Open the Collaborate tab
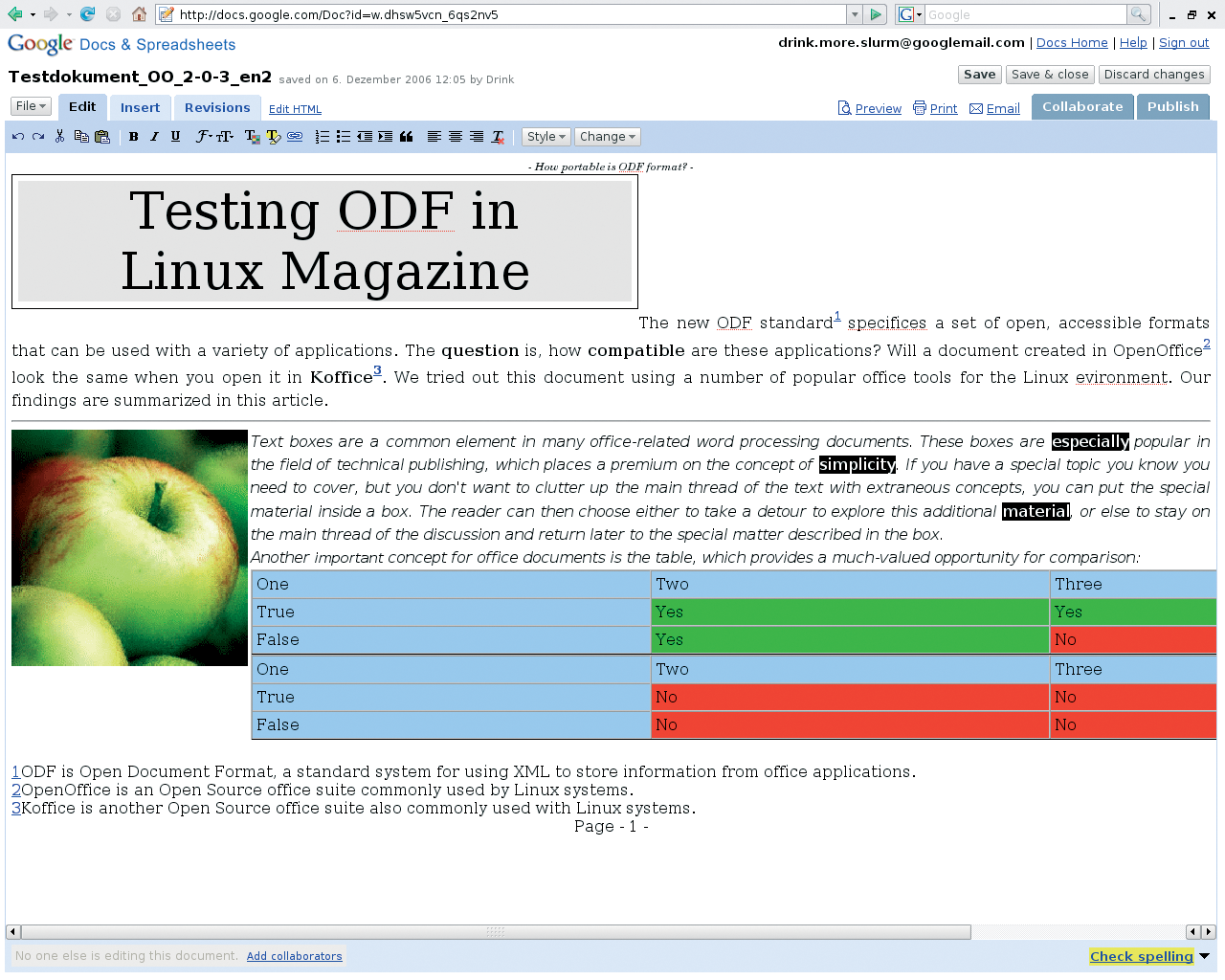 click(x=1082, y=107)
